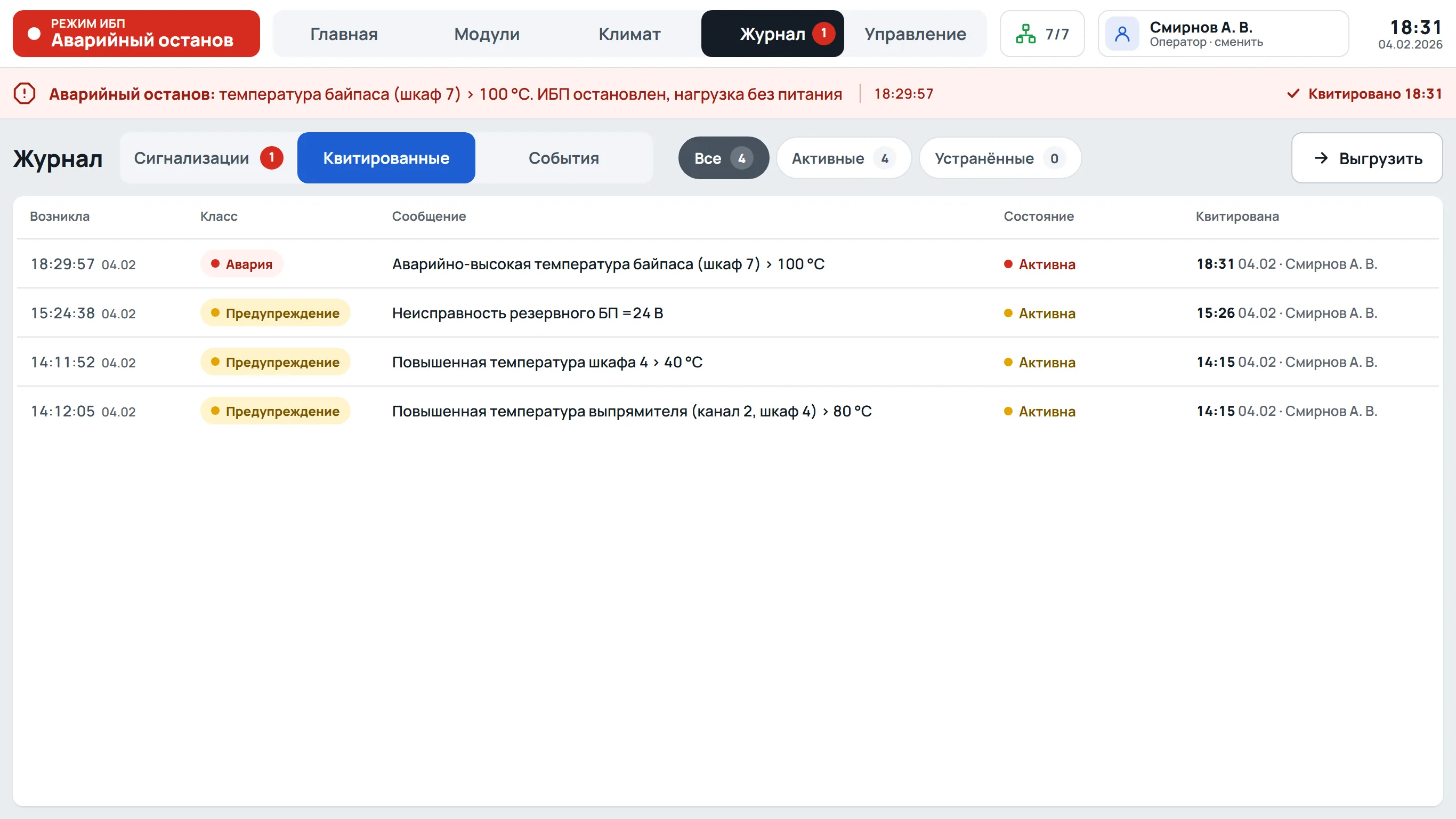Click the Класс column header

pos(218,216)
